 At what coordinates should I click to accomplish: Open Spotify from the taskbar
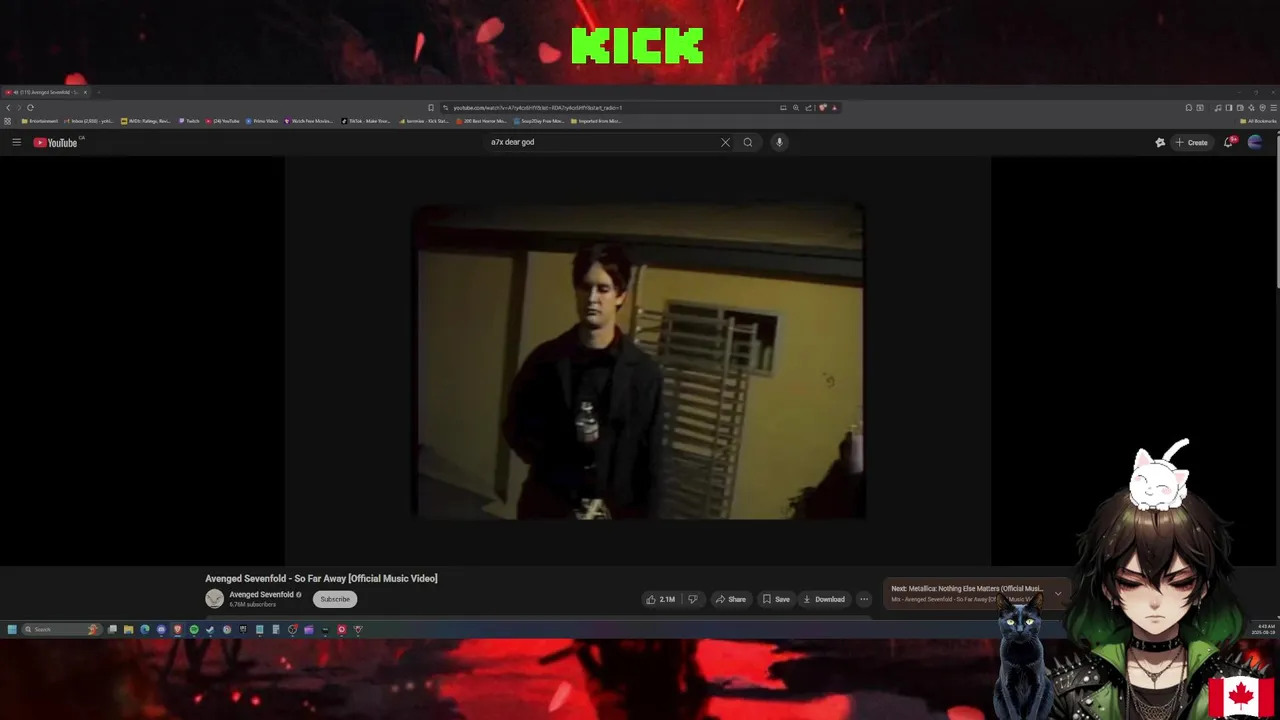point(194,629)
